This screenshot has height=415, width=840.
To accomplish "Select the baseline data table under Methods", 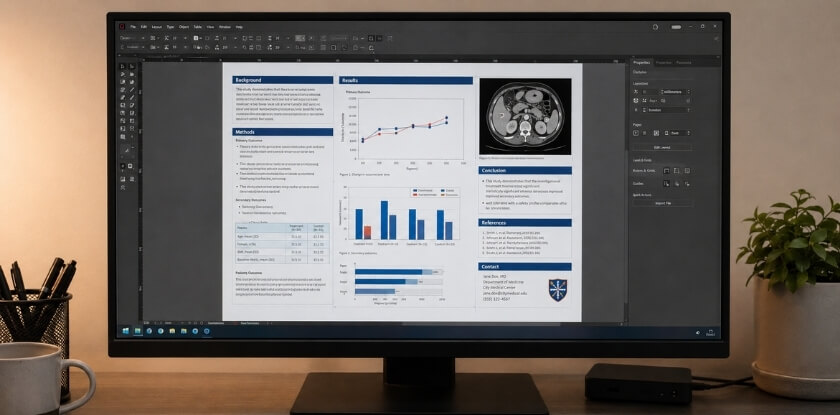I will pos(282,243).
